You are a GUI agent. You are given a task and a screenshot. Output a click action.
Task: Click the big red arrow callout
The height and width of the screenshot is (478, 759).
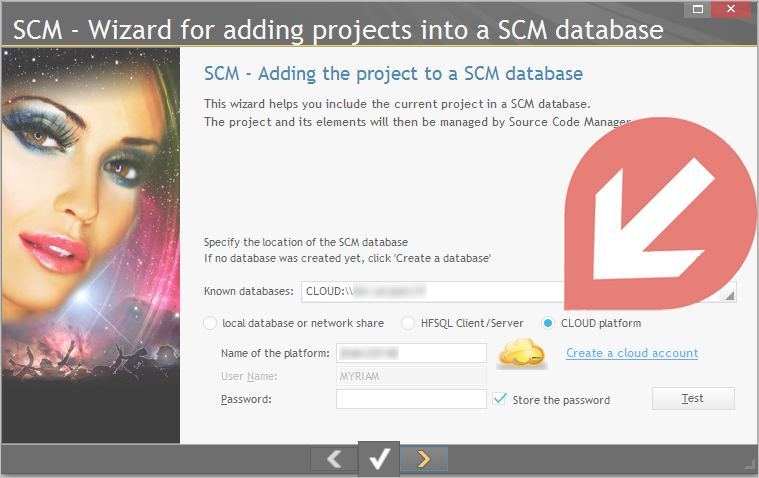point(659,213)
